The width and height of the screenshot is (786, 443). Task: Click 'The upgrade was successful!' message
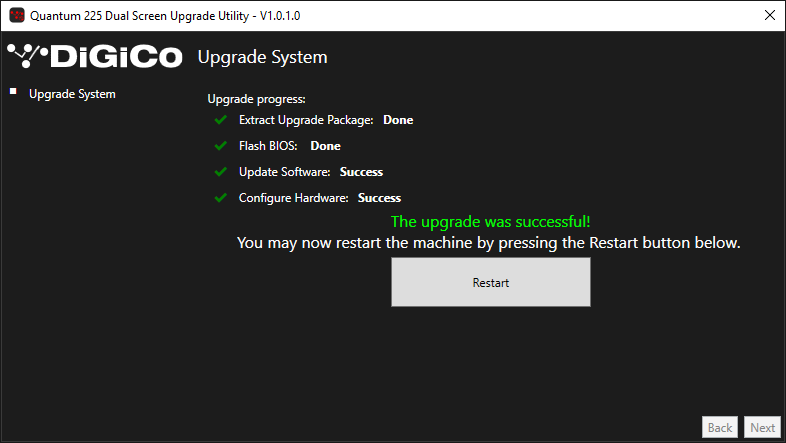(491, 222)
